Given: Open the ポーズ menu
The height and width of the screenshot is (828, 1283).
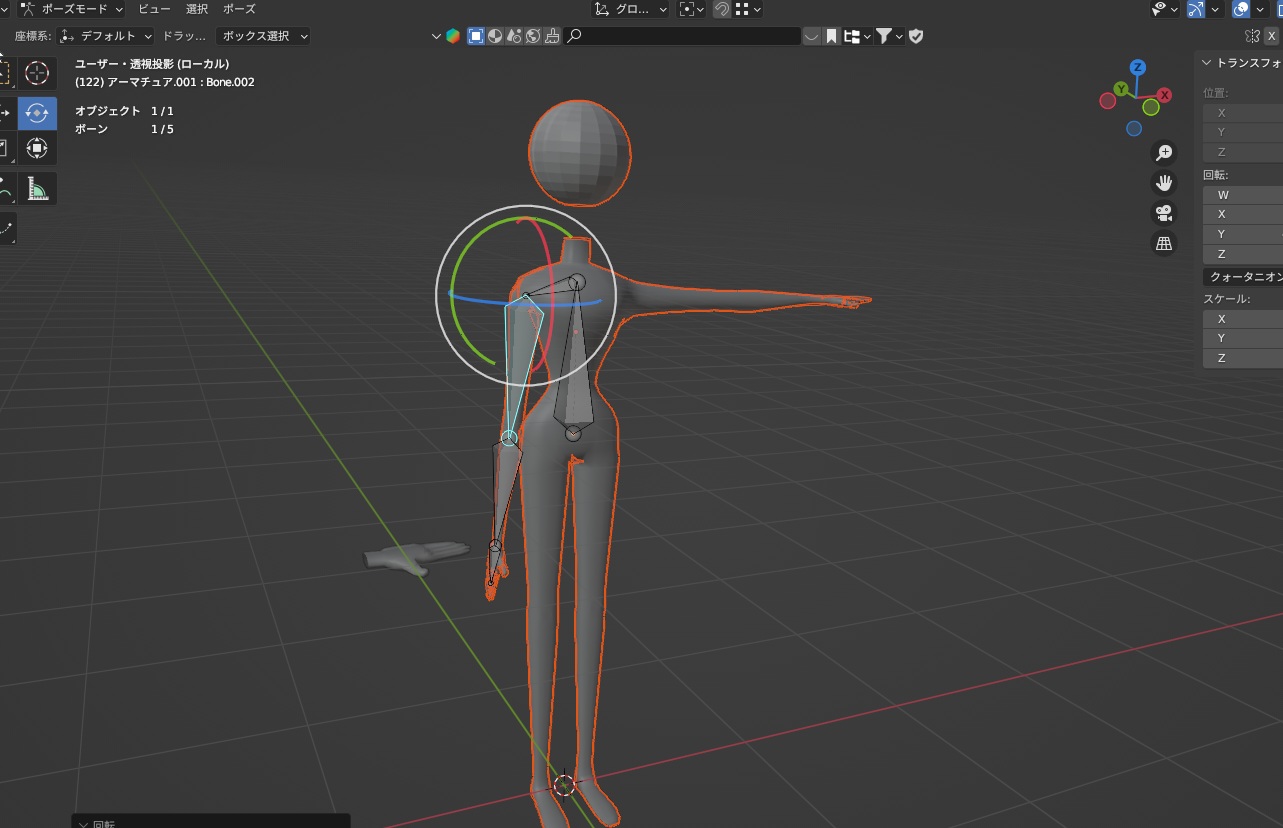Looking at the screenshot, I should coord(237,9).
